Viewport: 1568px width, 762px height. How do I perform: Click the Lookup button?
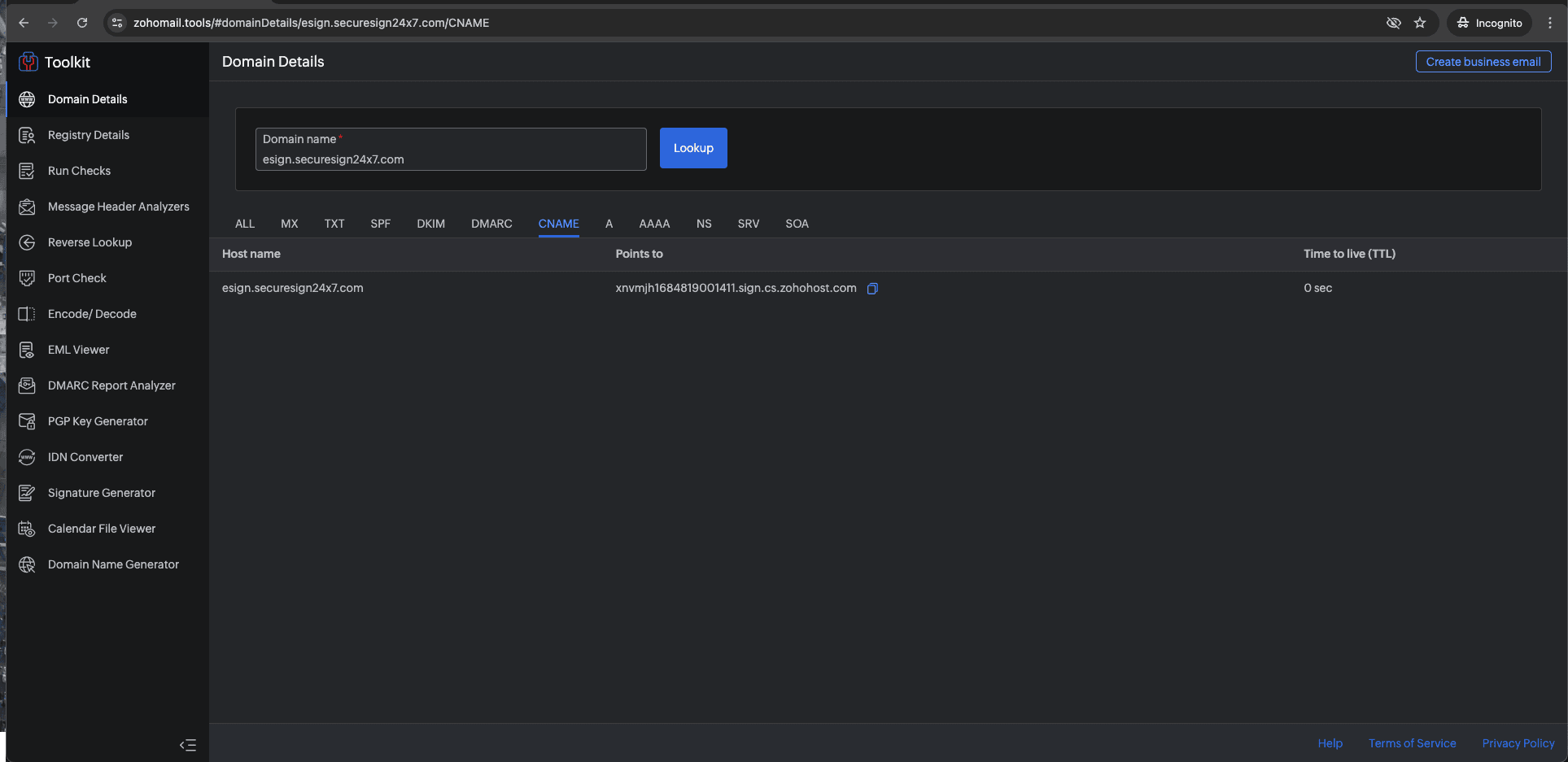(693, 148)
